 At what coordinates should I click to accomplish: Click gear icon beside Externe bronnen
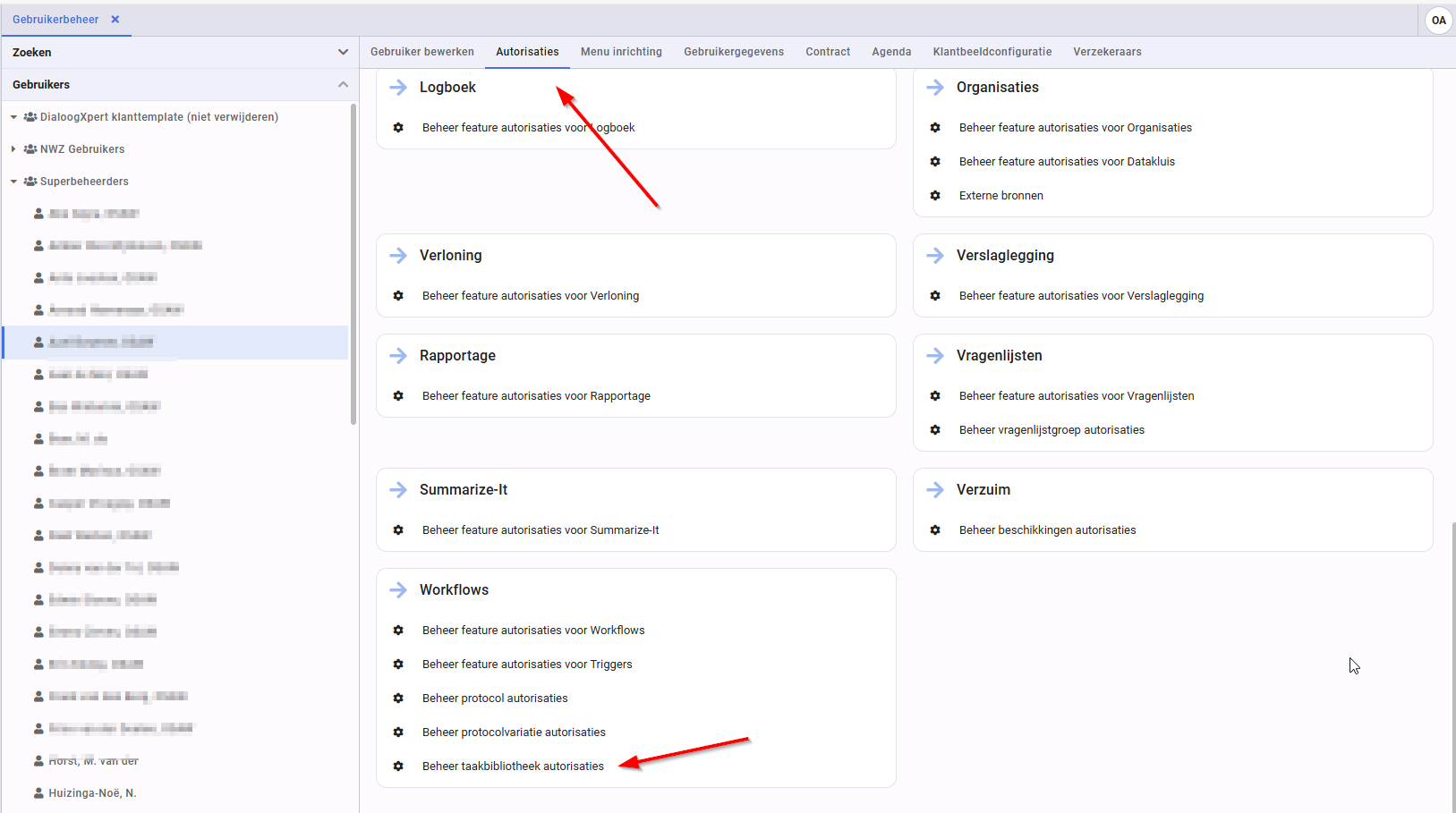[935, 196]
